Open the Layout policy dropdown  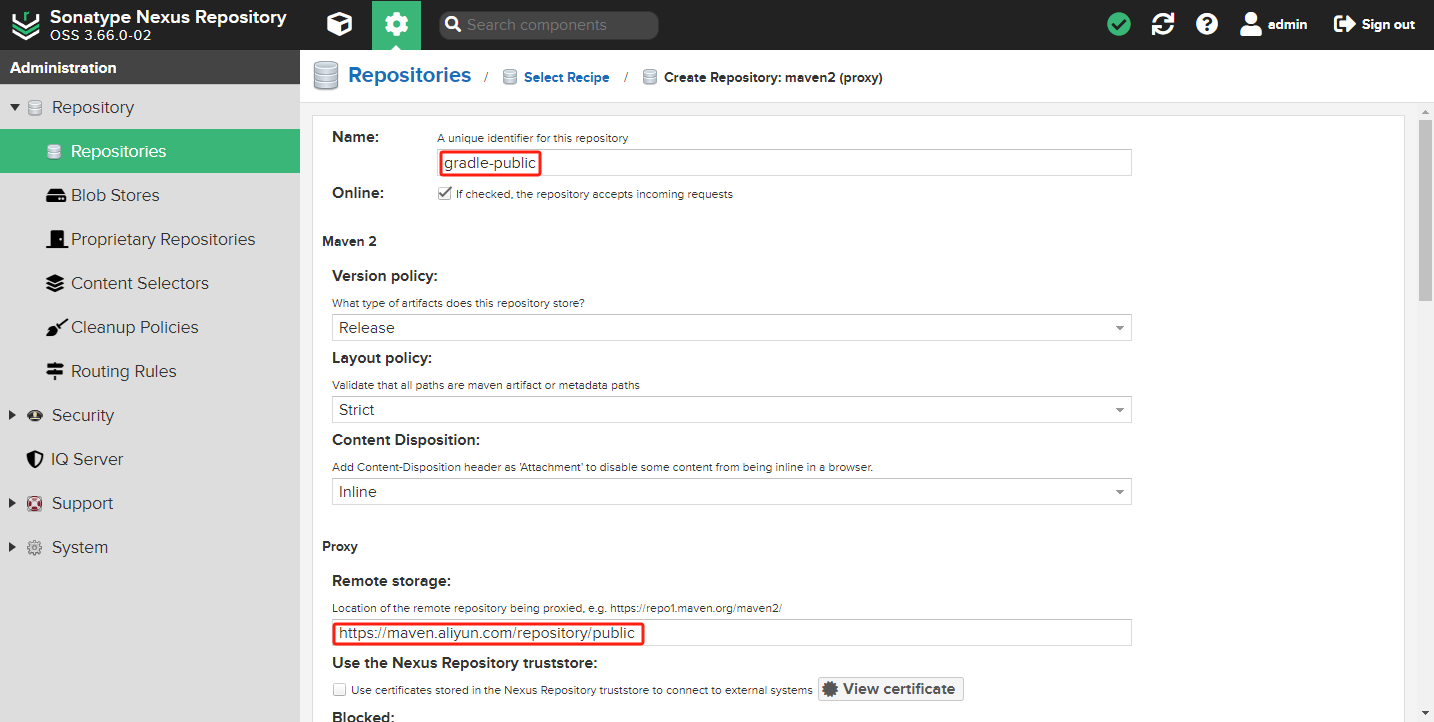pos(731,410)
